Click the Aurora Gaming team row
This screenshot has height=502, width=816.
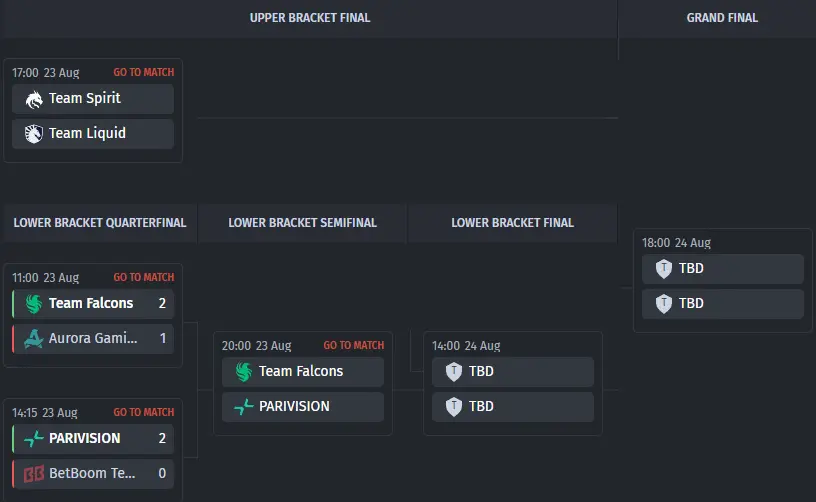coord(93,339)
